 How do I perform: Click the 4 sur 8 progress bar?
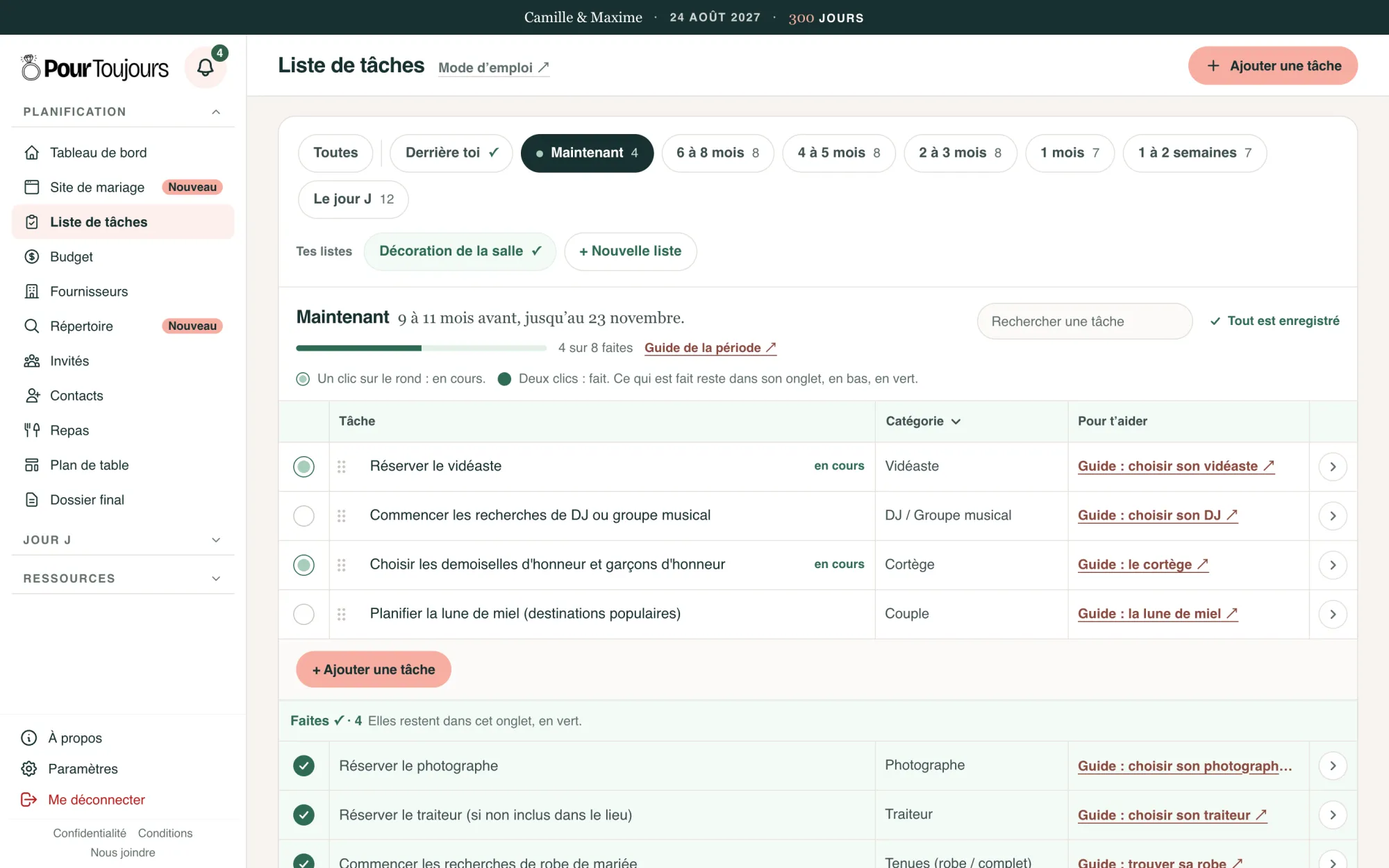[421, 348]
